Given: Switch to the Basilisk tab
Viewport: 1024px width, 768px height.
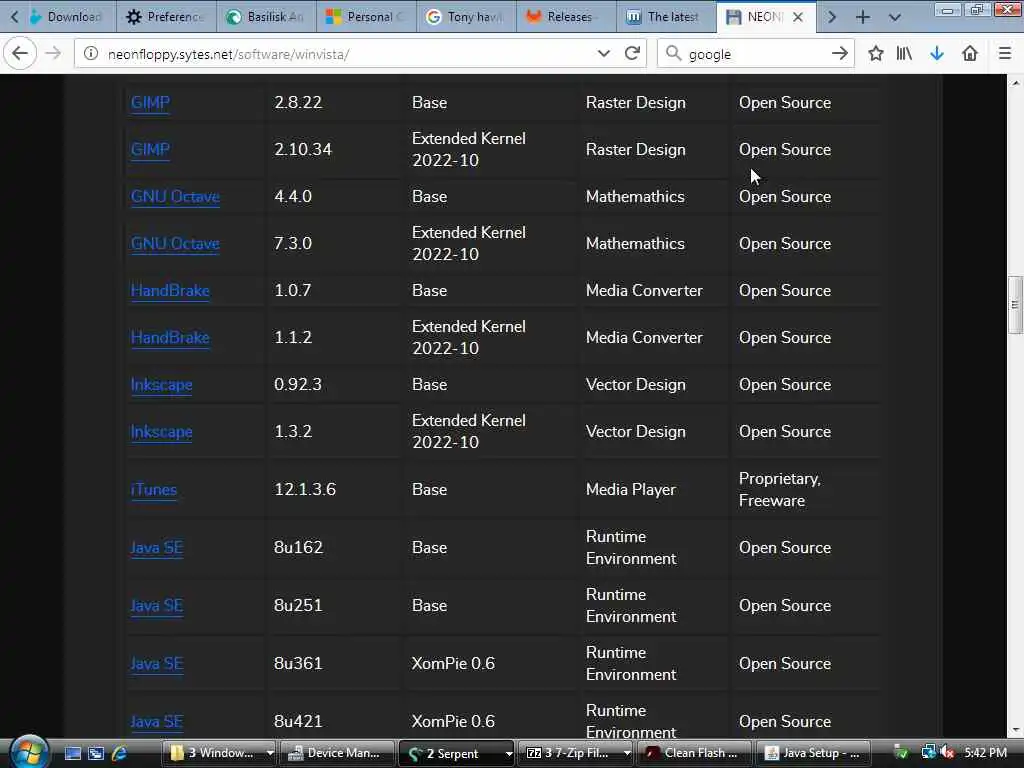Looking at the screenshot, I should 266,17.
